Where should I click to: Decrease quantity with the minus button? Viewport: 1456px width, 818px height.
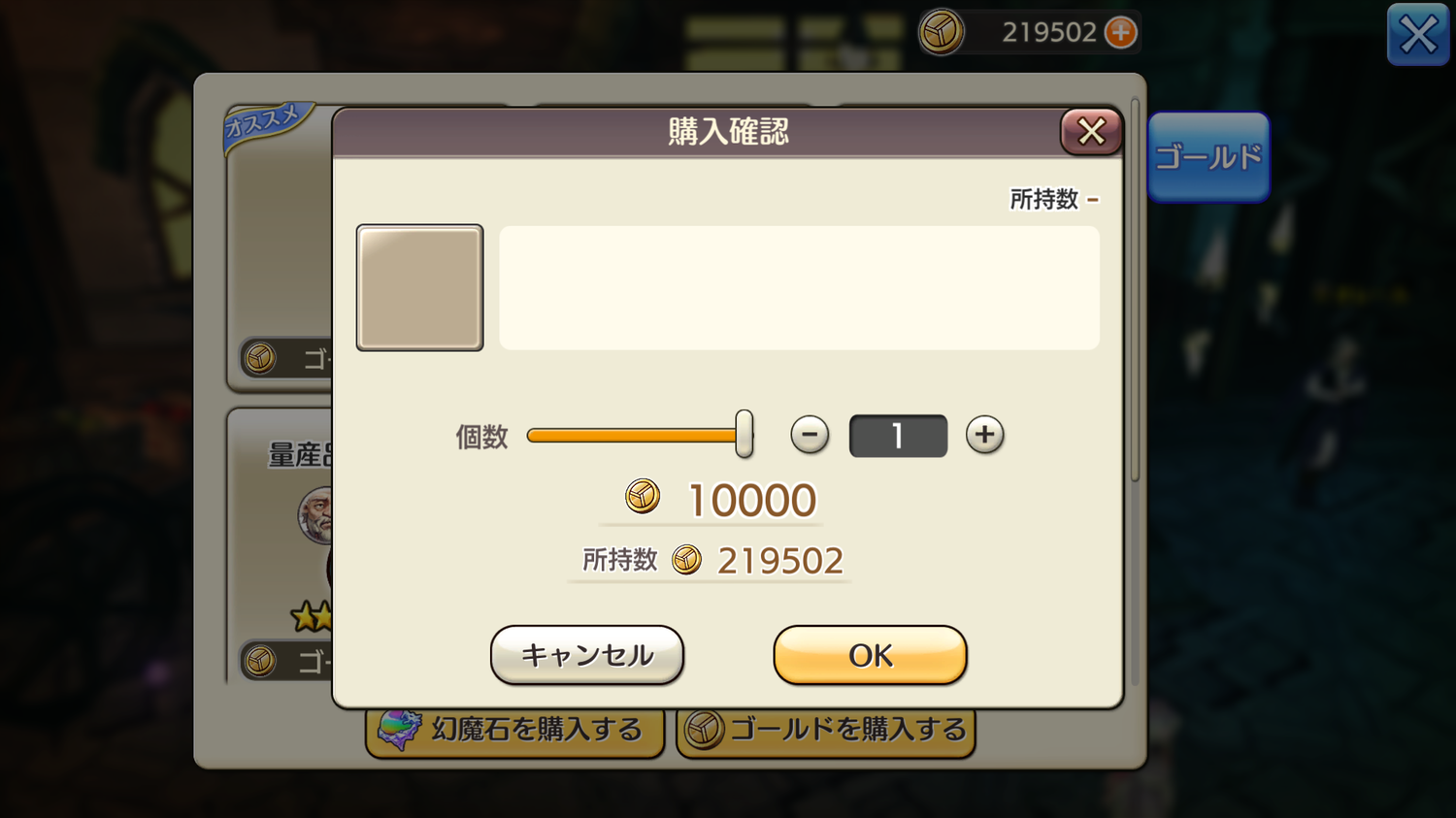(810, 435)
